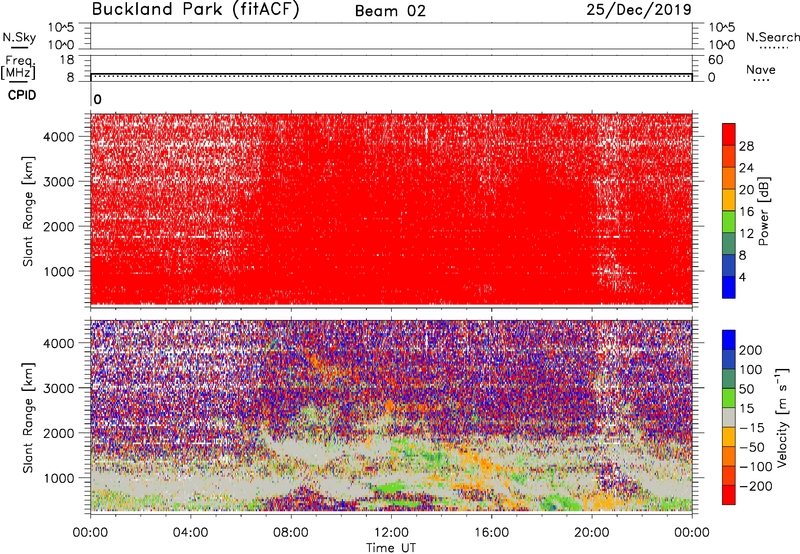The width and height of the screenshot is (800, 554).
Task: Click the 'Slant Range [km]' label of power panel
Action: click(28, 211)
